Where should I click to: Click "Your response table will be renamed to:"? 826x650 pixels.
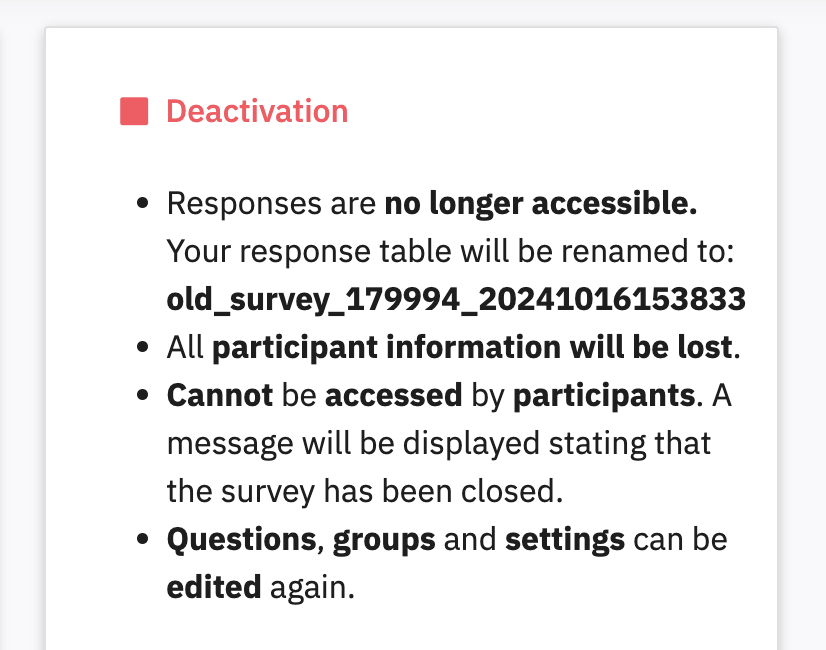tap(451, 252)
